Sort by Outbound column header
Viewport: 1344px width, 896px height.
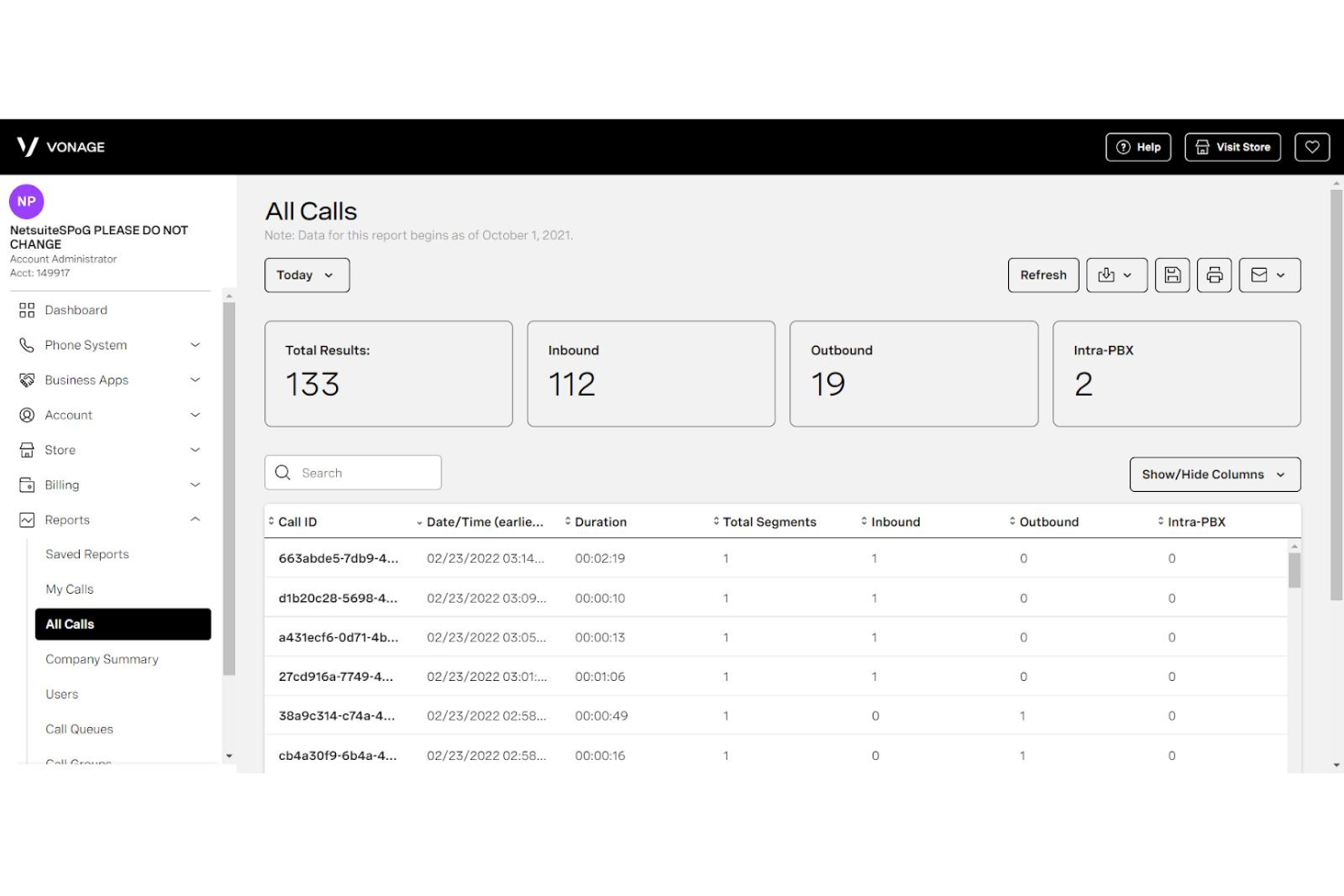(1044, 522)
